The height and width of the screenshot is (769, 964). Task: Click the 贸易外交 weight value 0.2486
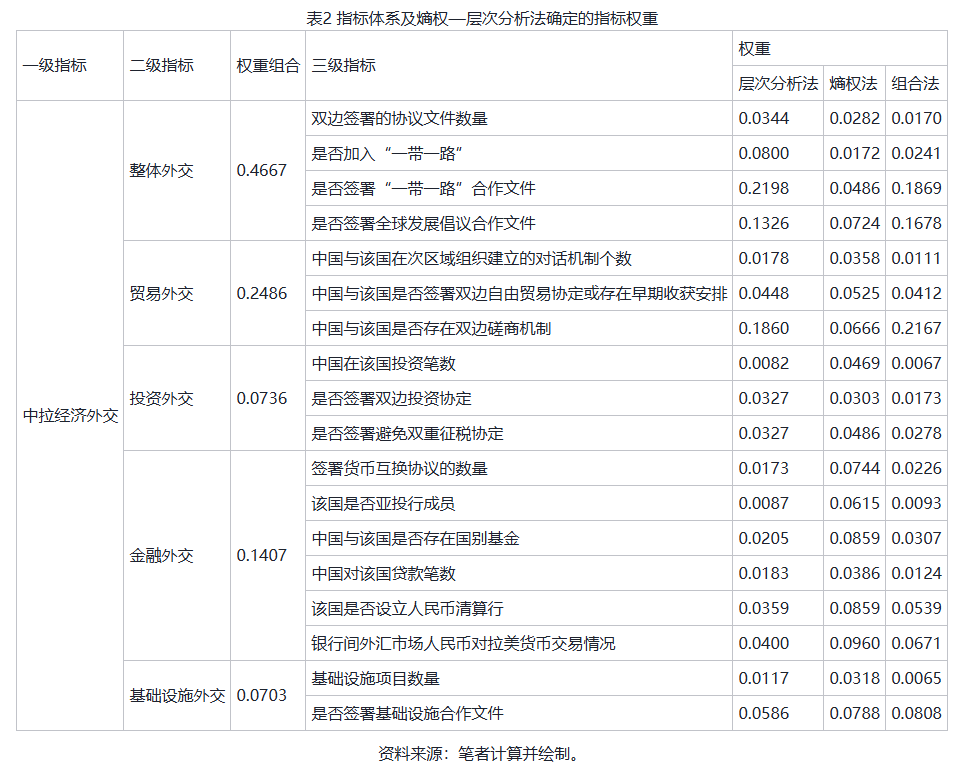262,293
